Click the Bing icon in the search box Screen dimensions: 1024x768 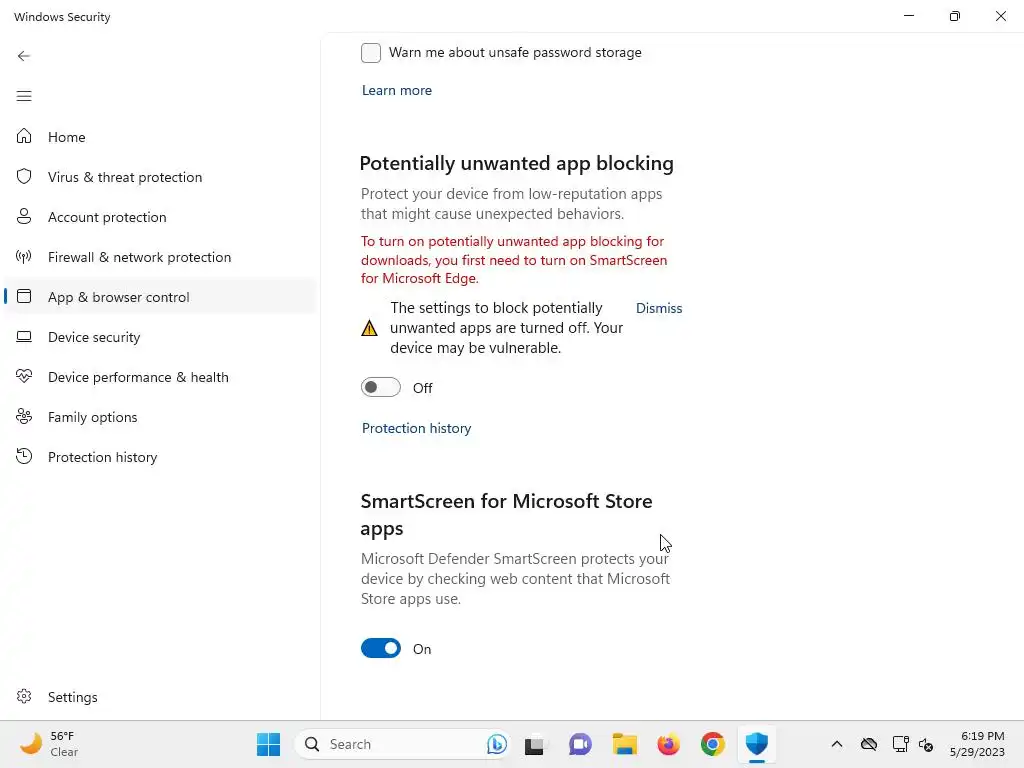pyautogui.click(x=497, y=744)
